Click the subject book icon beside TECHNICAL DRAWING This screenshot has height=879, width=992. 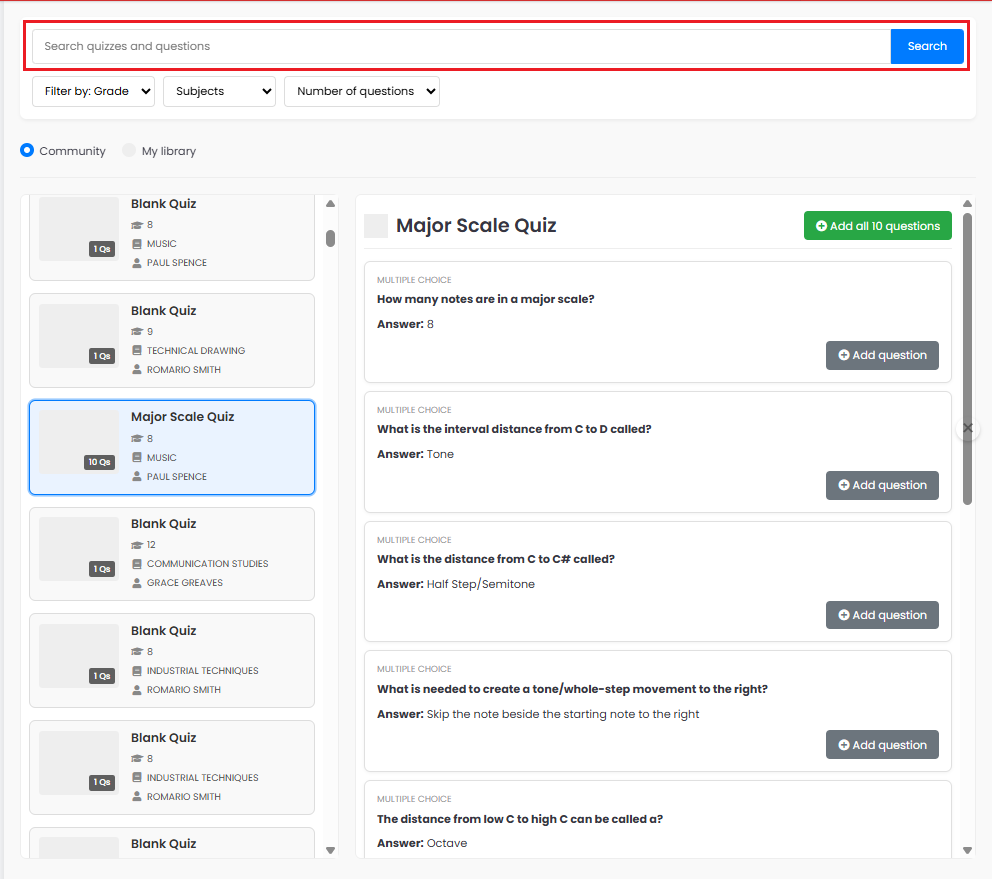[137, 351]
